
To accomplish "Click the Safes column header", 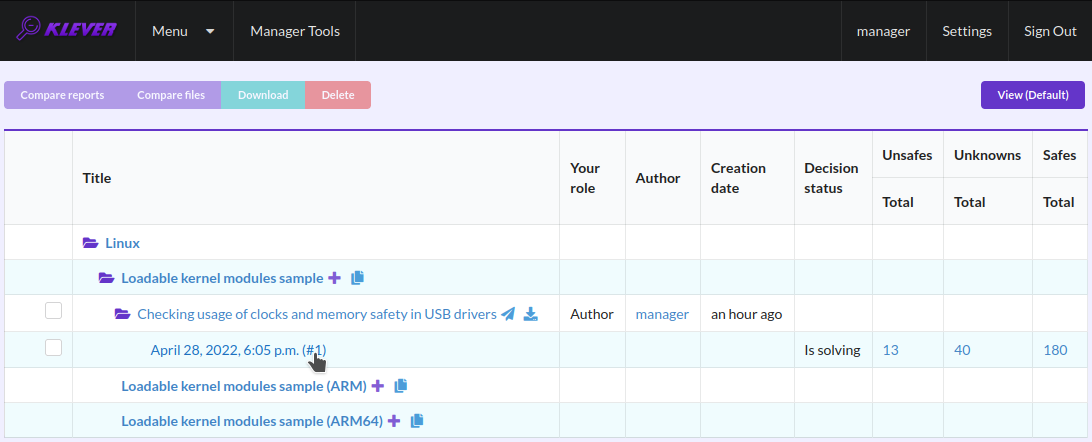I will pos(1059,155).
